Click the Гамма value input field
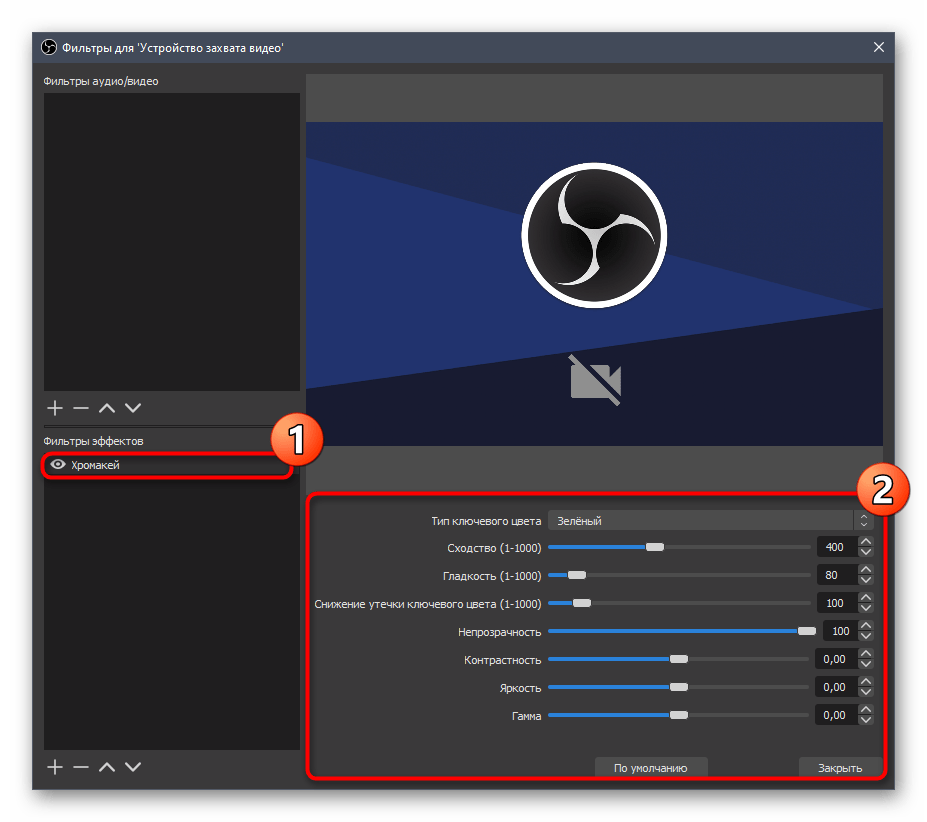This screenshot has width=927, height=822. point(834,715)
